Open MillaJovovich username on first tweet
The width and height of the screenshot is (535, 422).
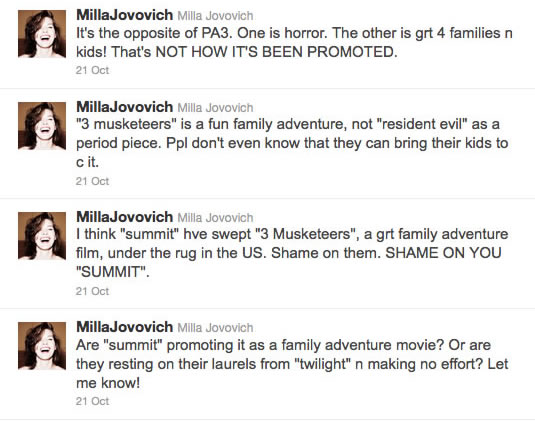tap(124, 15)
